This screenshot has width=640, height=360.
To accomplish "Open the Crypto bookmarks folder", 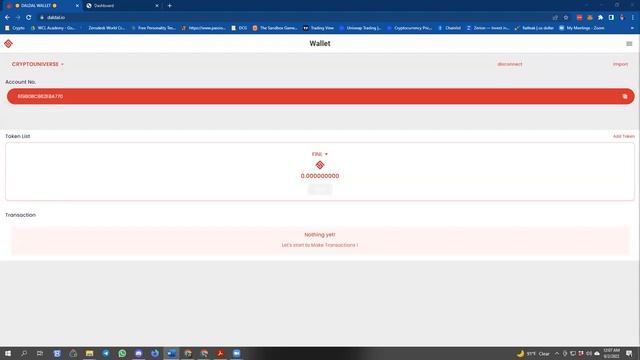I will pos(15,28).
